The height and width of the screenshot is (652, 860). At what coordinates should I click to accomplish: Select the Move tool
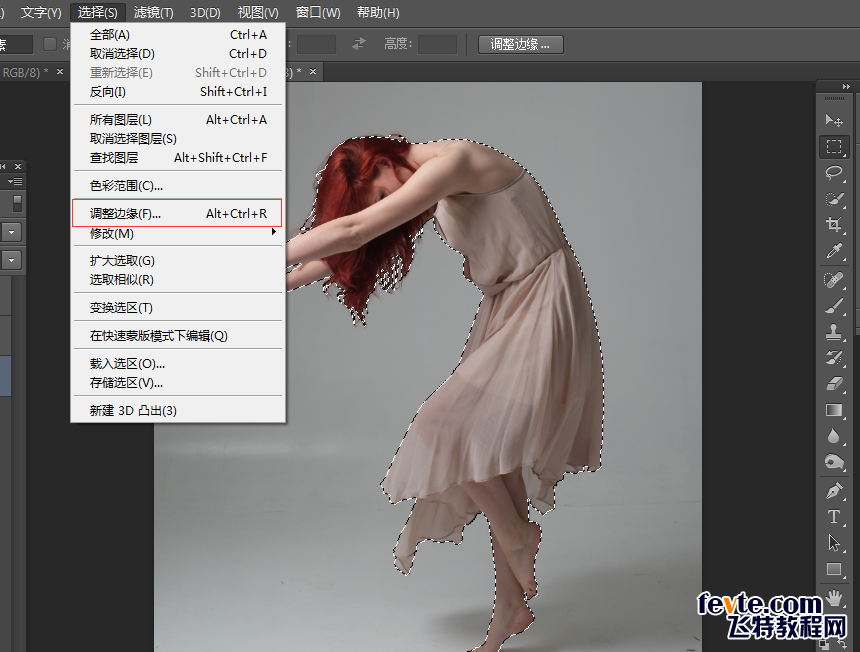833,120
